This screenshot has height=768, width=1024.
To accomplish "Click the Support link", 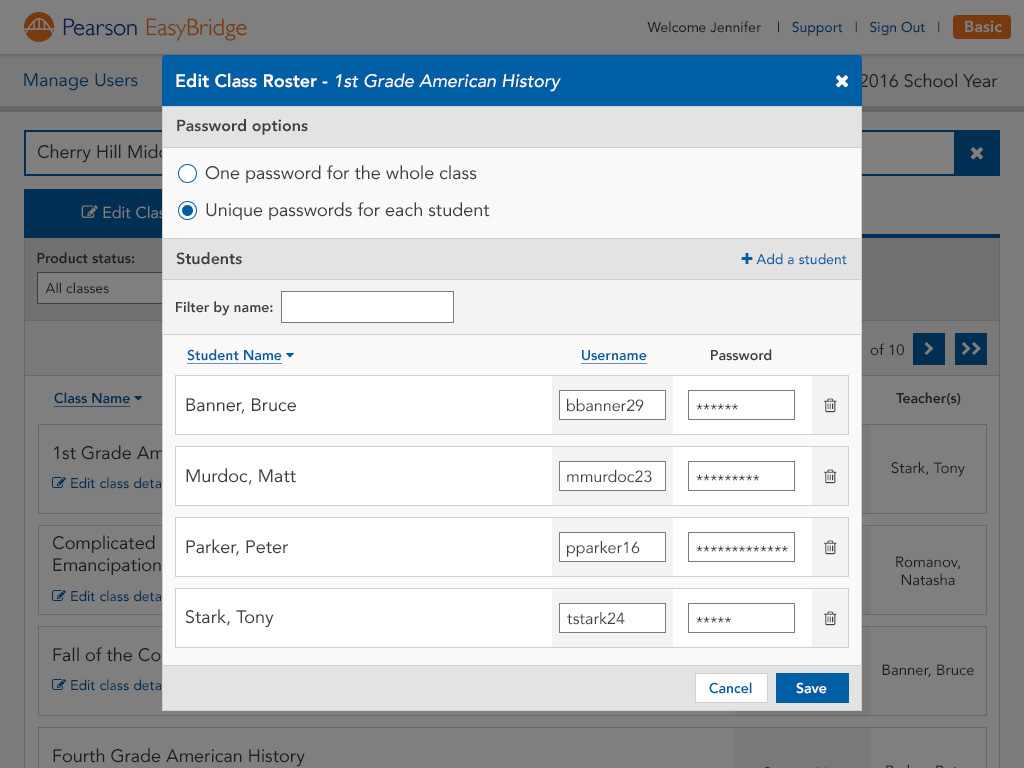I will (816, 27).
